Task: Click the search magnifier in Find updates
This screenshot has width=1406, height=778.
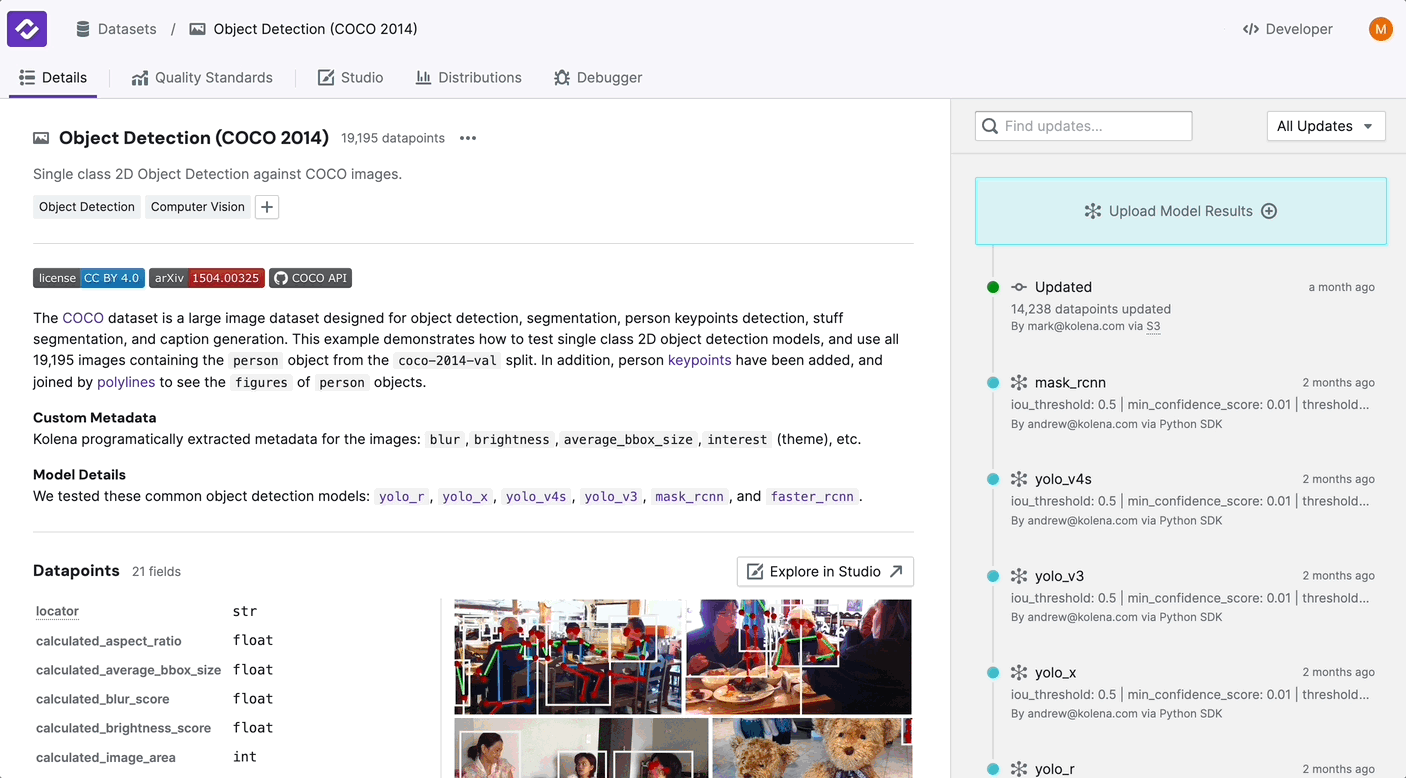Action: coord(990,126)
